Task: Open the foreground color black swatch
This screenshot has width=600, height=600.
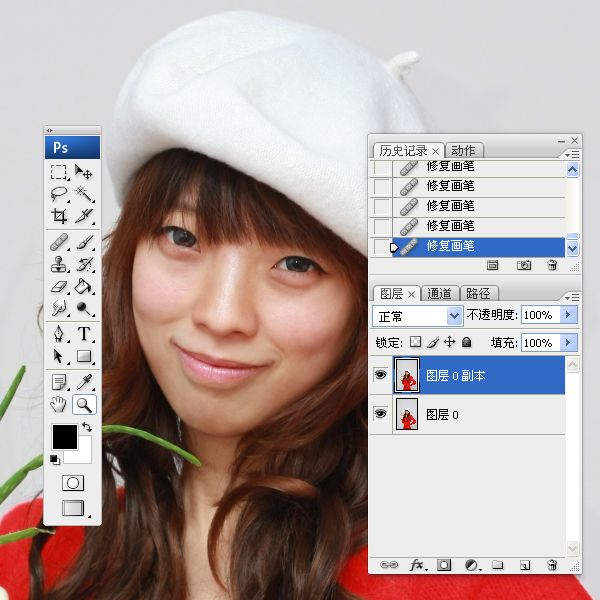Action: pos(65,437)
